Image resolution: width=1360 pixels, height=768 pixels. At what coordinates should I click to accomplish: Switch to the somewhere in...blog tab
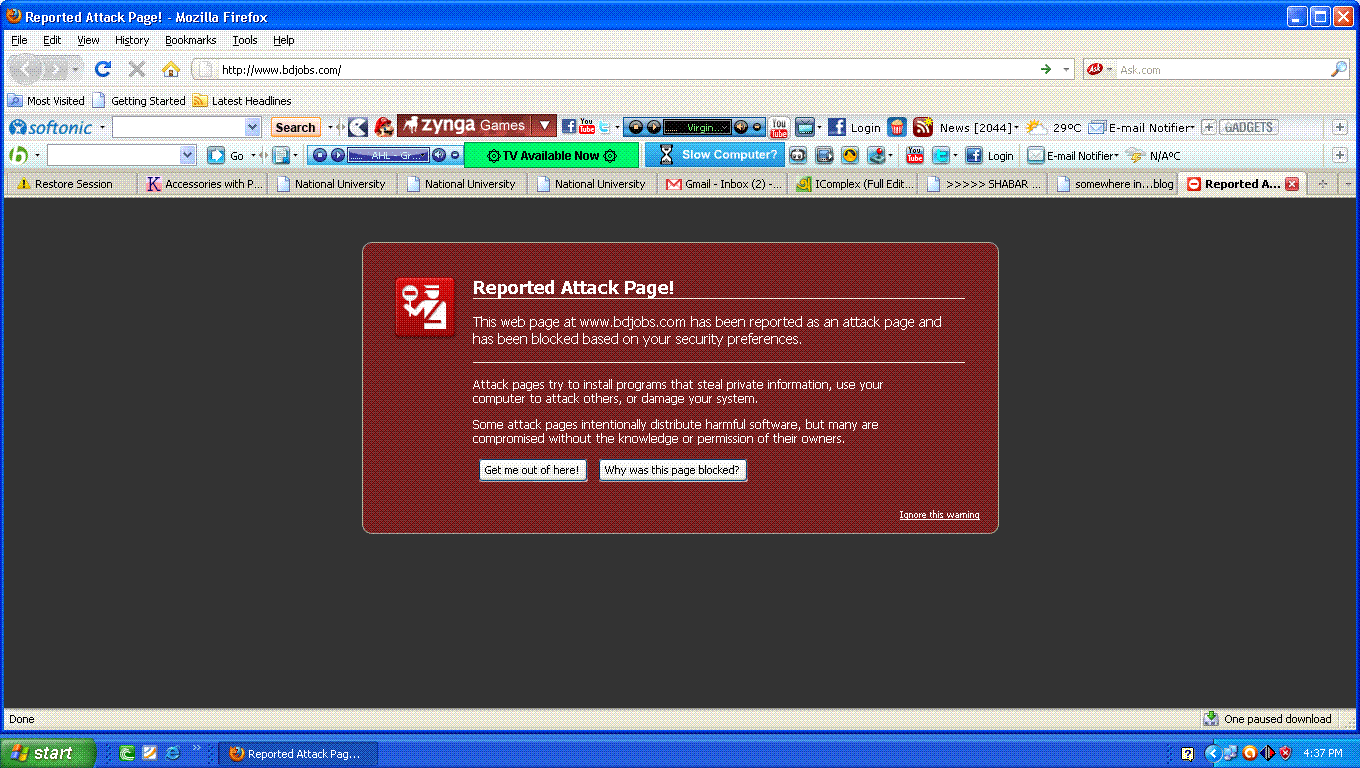pyautogui.click(x=1113, y=184)
